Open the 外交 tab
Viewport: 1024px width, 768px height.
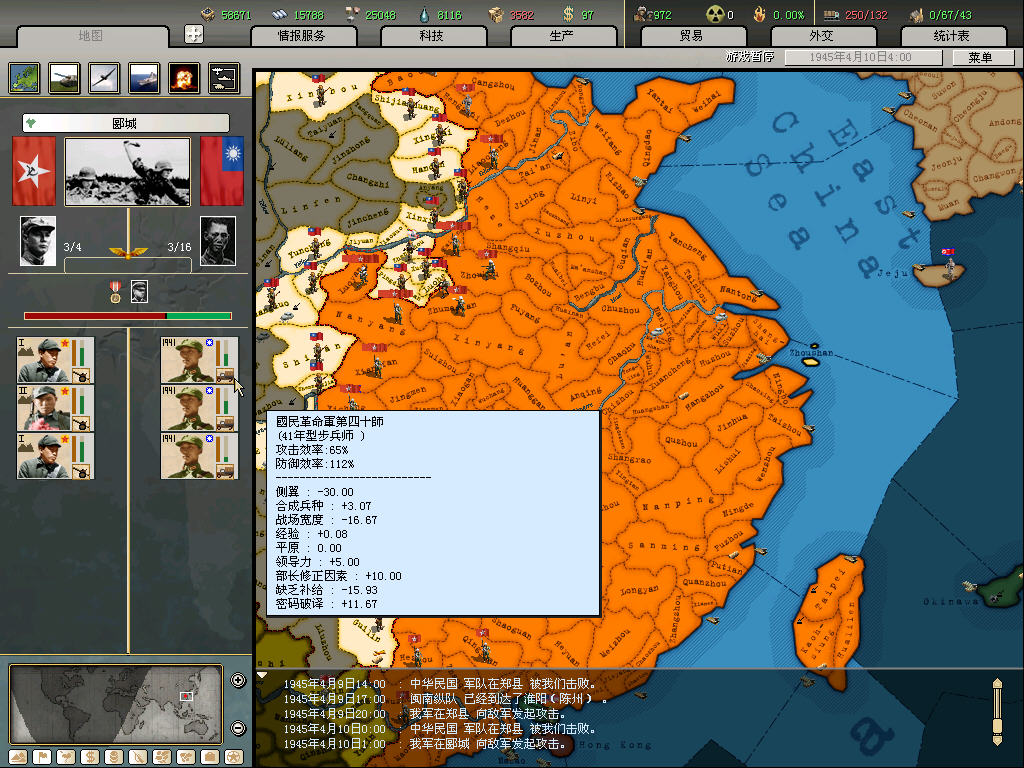820,36
